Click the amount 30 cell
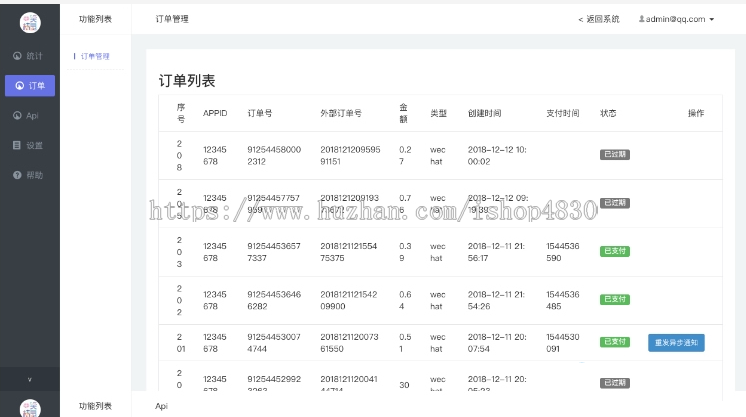 point(404,385)
